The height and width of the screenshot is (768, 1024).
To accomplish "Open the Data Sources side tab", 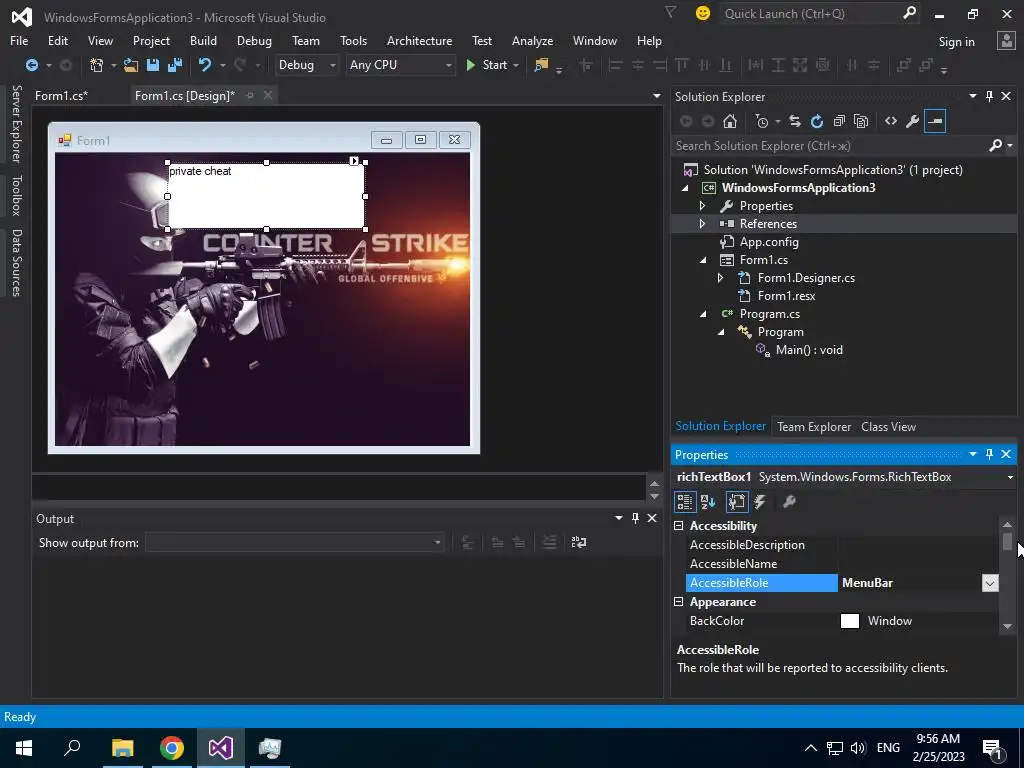I will [16, 263].
